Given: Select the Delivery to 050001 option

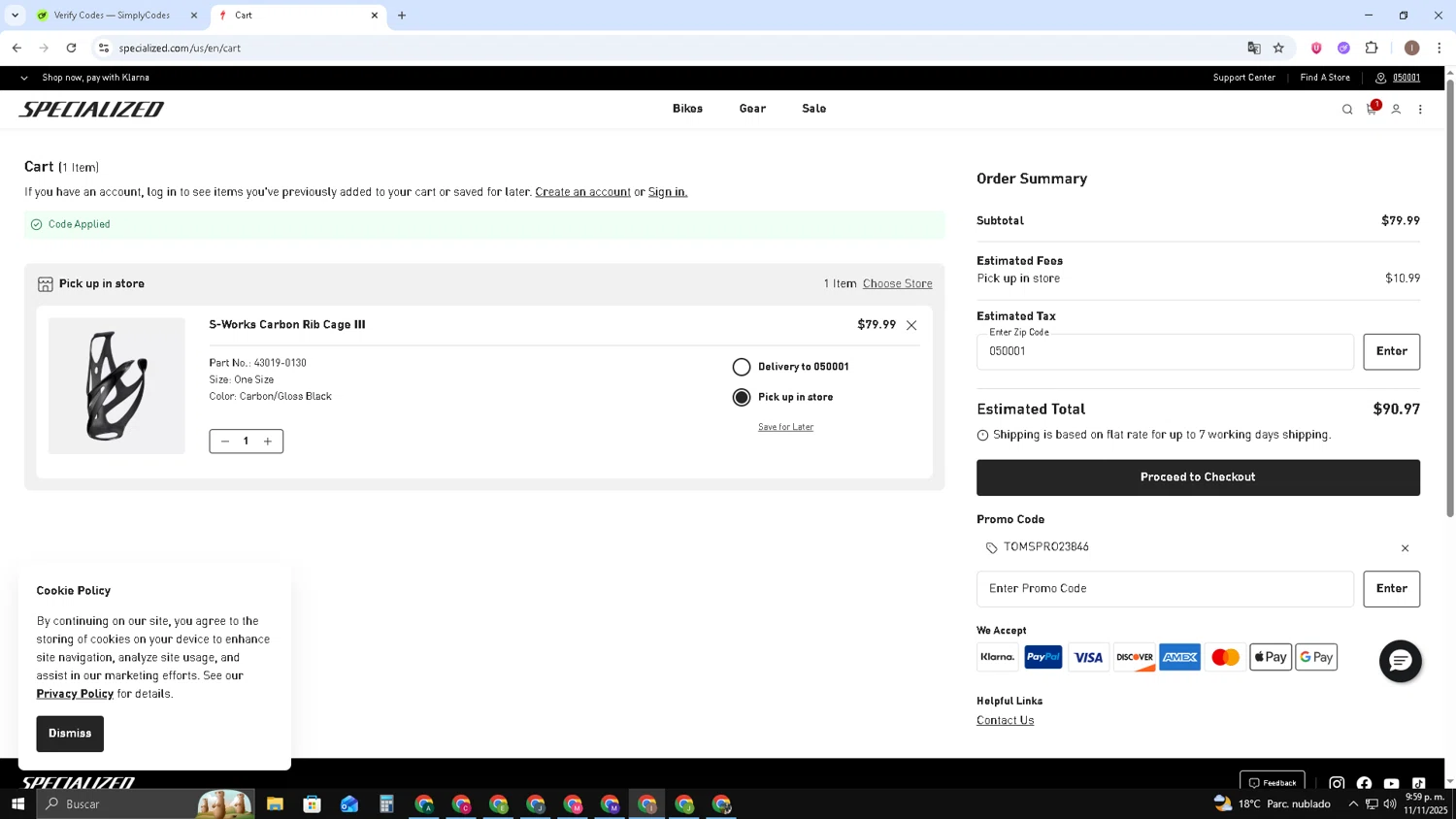Looking at the screenshot, I should click(x=742, y=367).
